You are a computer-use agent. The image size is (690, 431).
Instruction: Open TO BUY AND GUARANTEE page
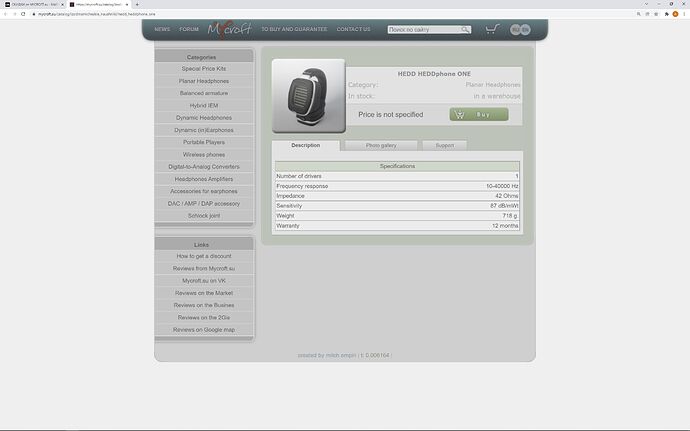[x=294, y=29]
